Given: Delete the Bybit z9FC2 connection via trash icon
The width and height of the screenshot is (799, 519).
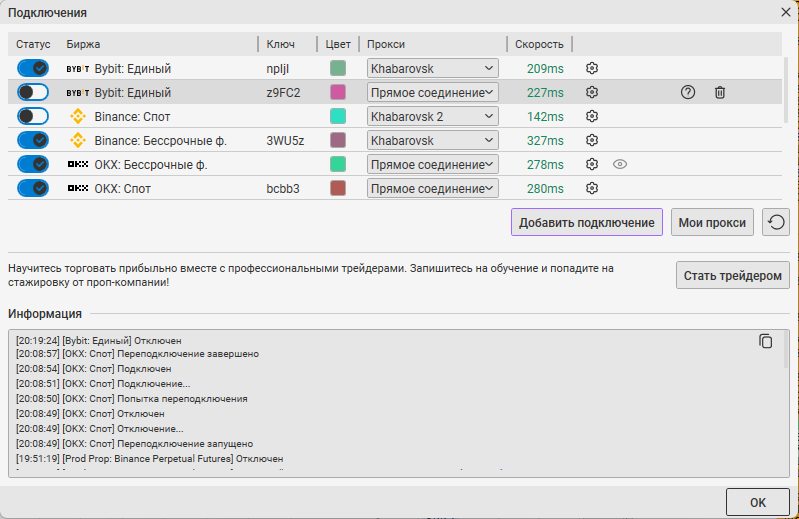Looking at the screenshot, I should click(x=720, y=92).
